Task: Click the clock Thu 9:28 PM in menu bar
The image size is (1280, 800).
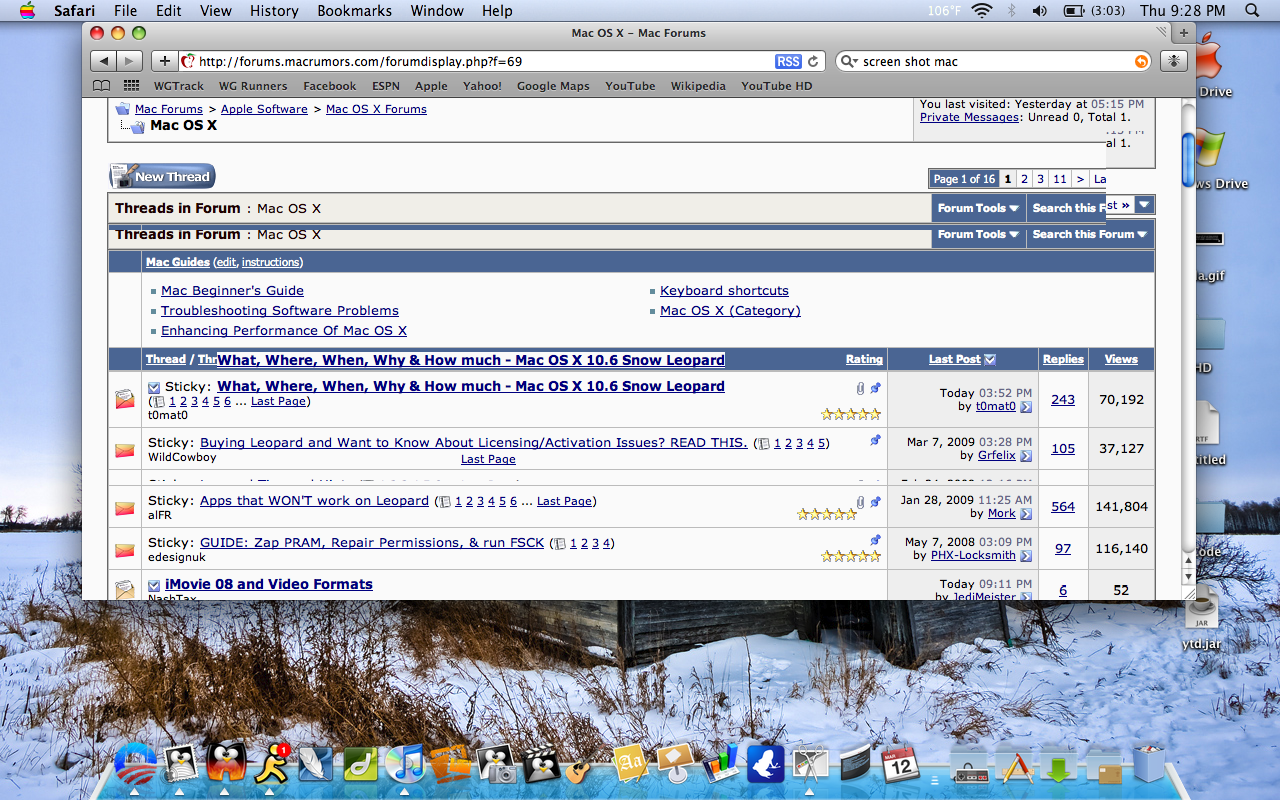Action: [x=1183, y=11]
